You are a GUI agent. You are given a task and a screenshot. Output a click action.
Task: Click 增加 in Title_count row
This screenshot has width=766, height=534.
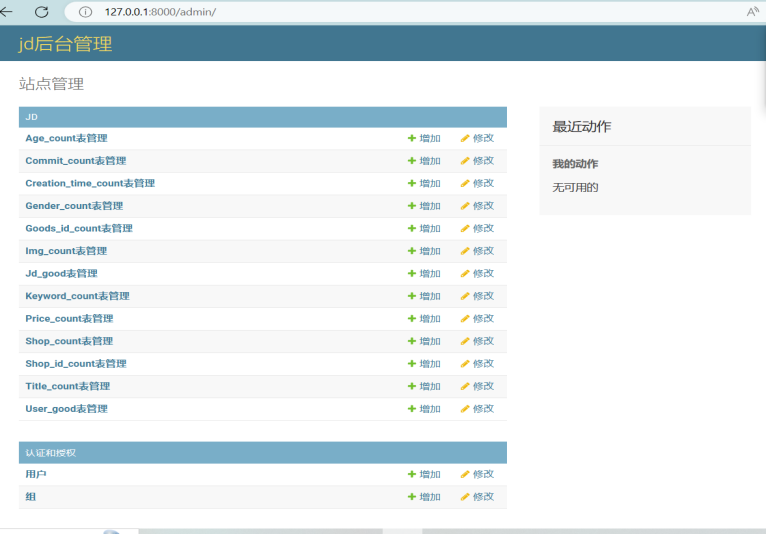point(424,386)
